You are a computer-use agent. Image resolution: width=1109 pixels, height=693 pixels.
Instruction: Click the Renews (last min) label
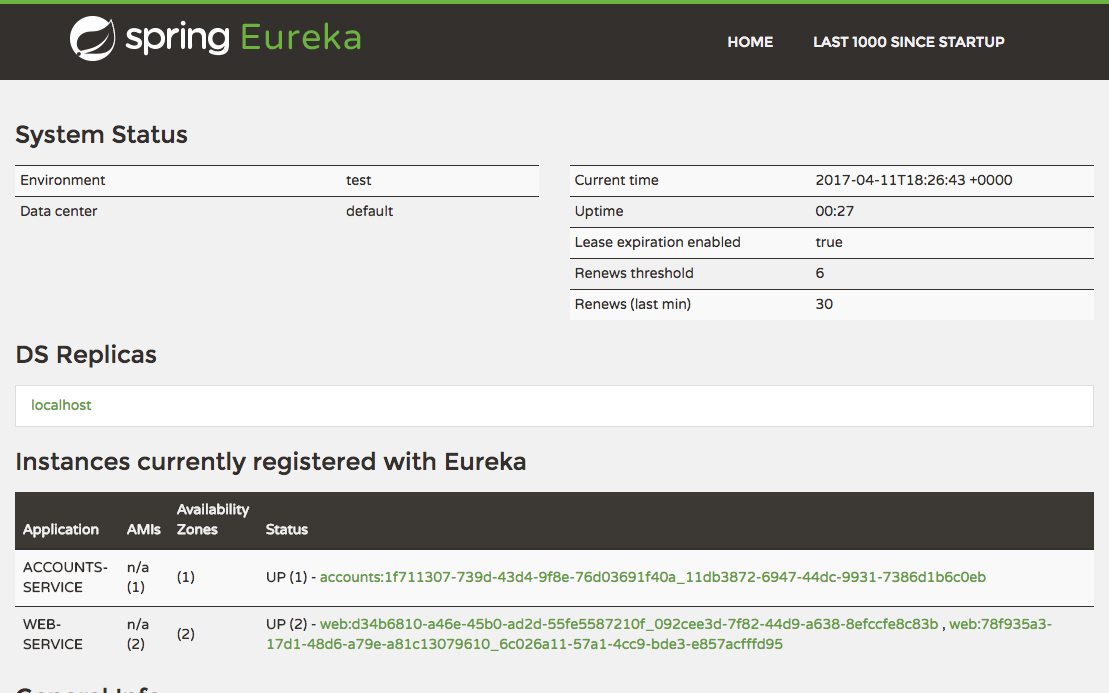(632, 305)
